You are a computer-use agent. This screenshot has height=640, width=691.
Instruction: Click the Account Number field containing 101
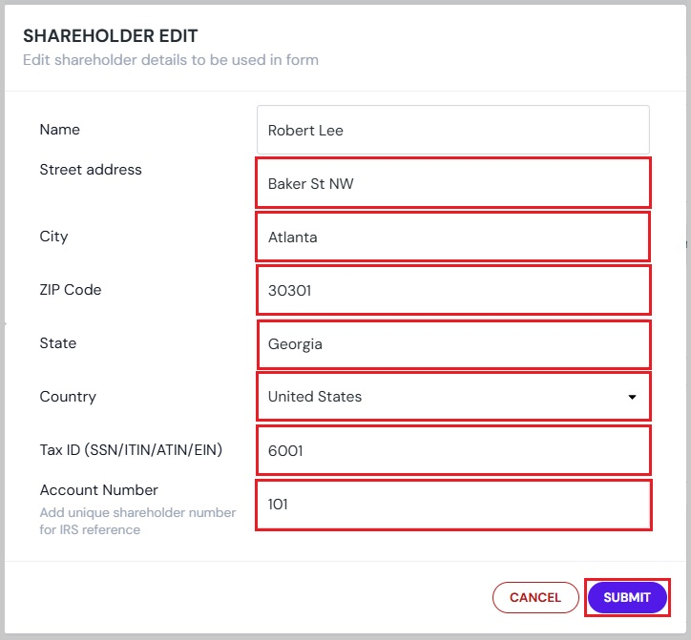click(453, 505)
